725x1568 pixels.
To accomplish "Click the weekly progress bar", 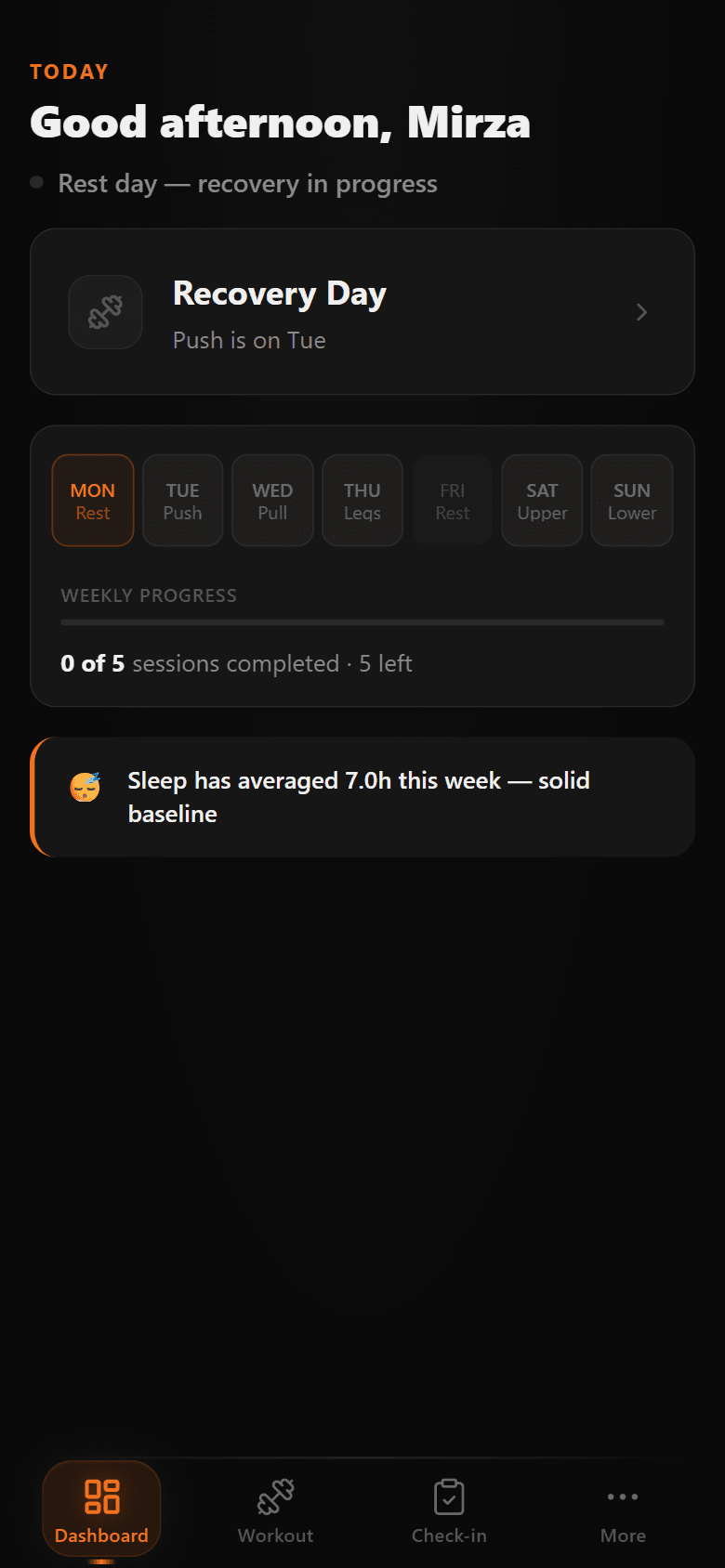I will pos(362,621).
